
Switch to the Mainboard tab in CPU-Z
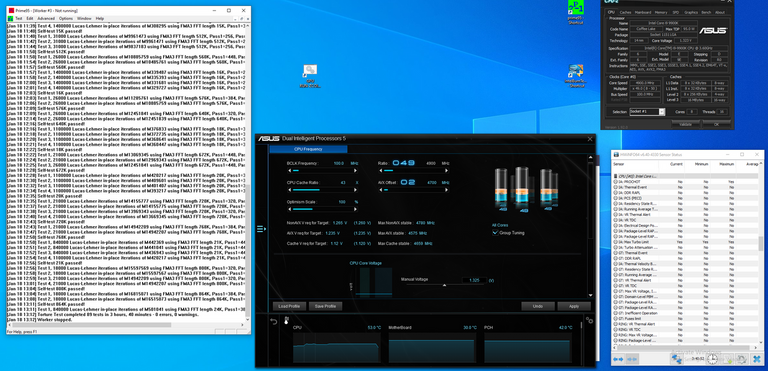tap(643, 12)
